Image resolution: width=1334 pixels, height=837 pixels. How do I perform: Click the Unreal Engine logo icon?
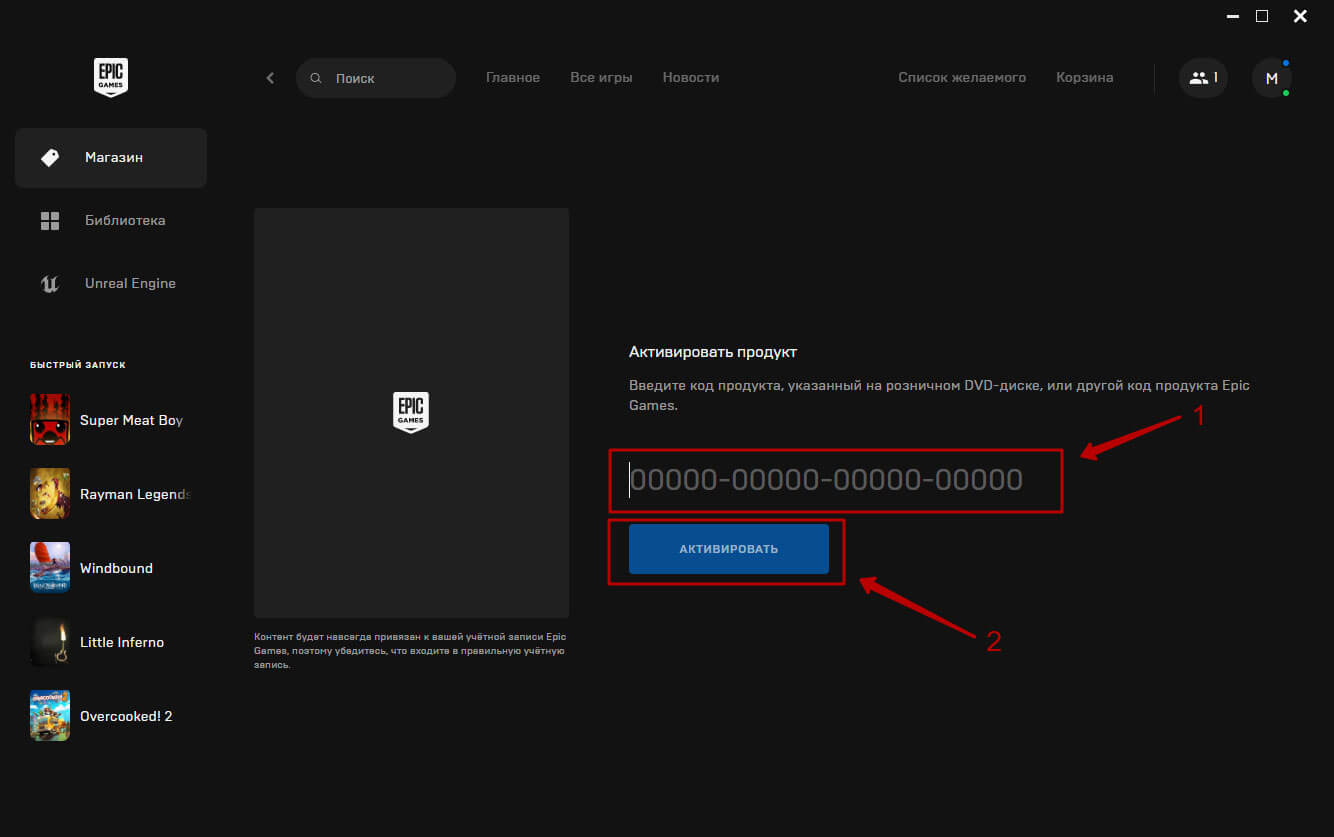pos(50,284)
